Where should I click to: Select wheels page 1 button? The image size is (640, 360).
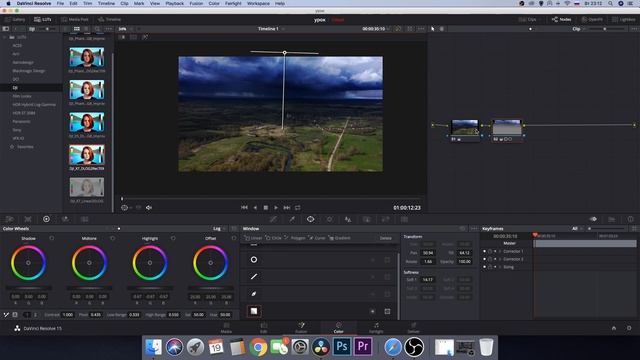(27, 315)
